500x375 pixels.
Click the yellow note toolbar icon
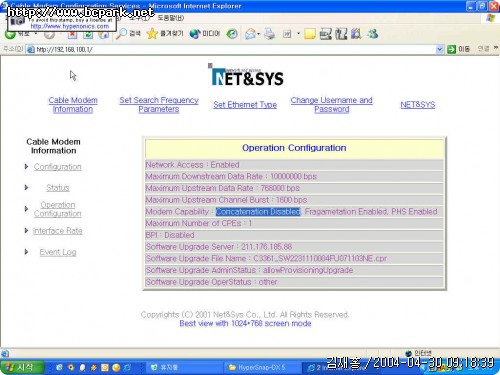click(310, 34)
